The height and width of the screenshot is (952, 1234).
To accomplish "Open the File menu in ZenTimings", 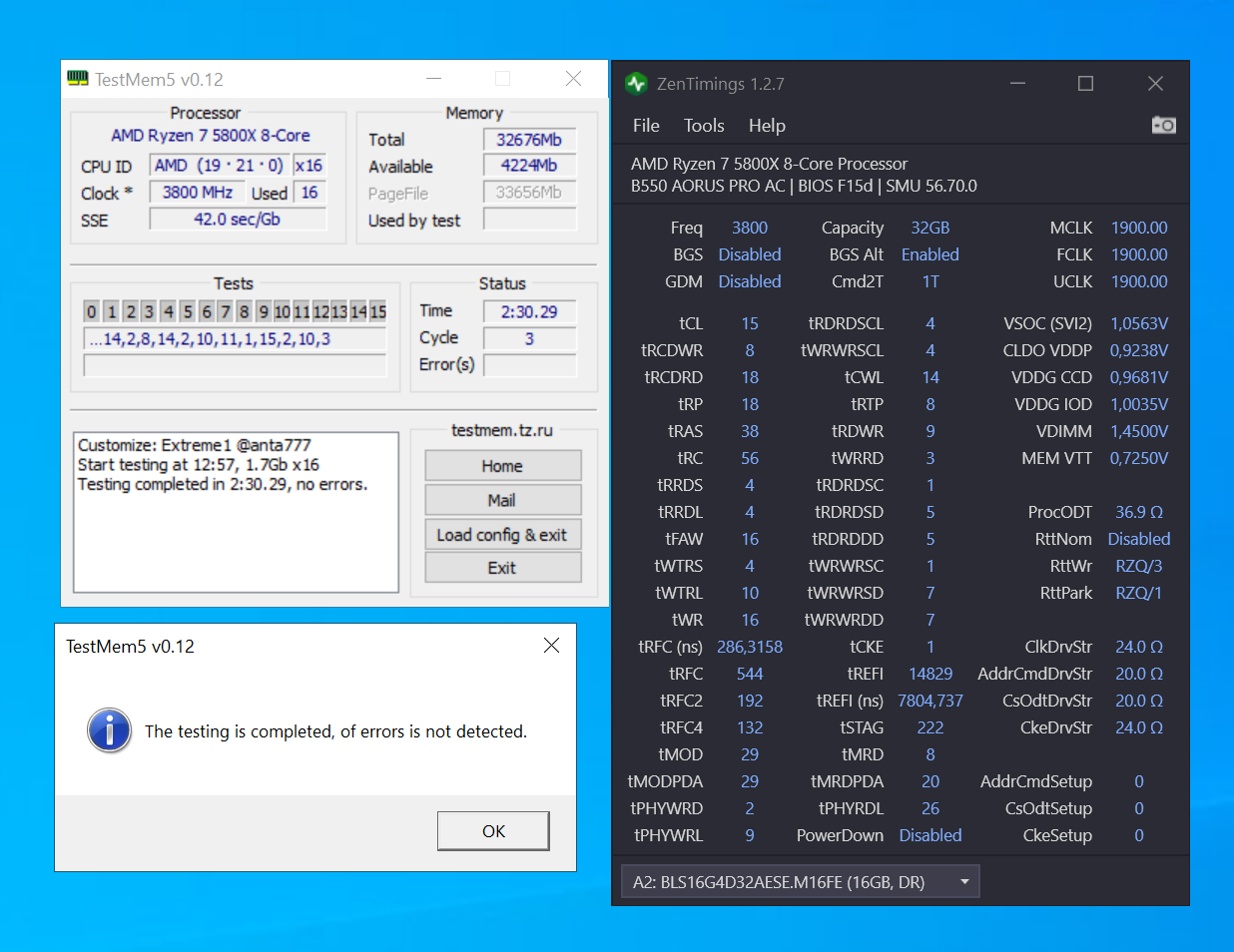I will point(646,126).
